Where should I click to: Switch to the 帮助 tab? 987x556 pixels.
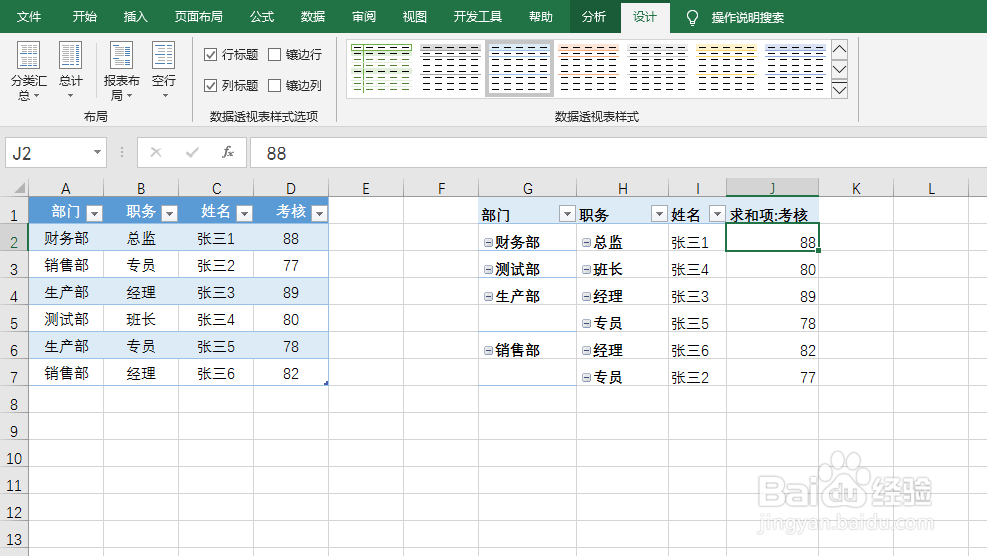(541, 17)
